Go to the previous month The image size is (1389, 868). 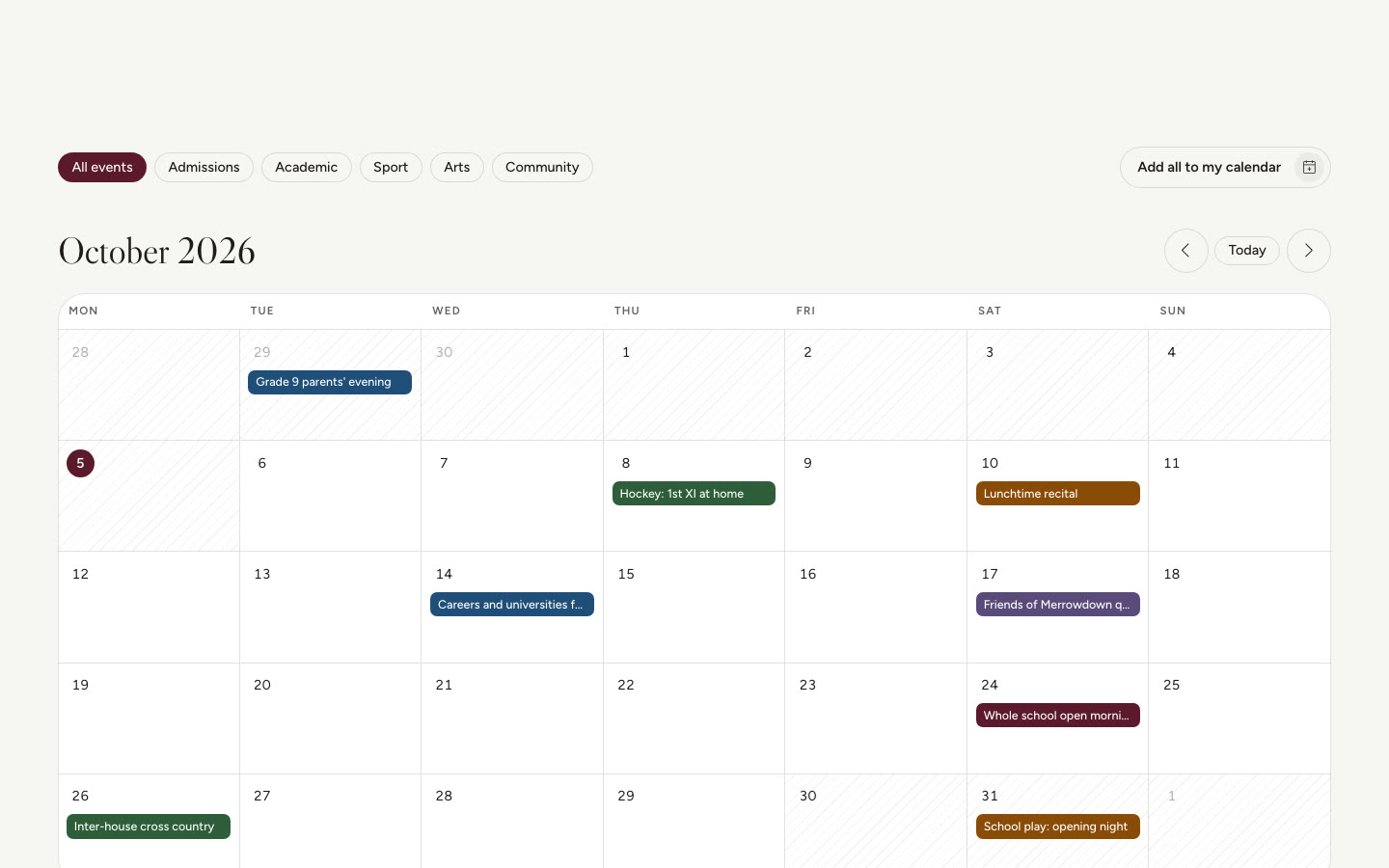click(1185, 251)
